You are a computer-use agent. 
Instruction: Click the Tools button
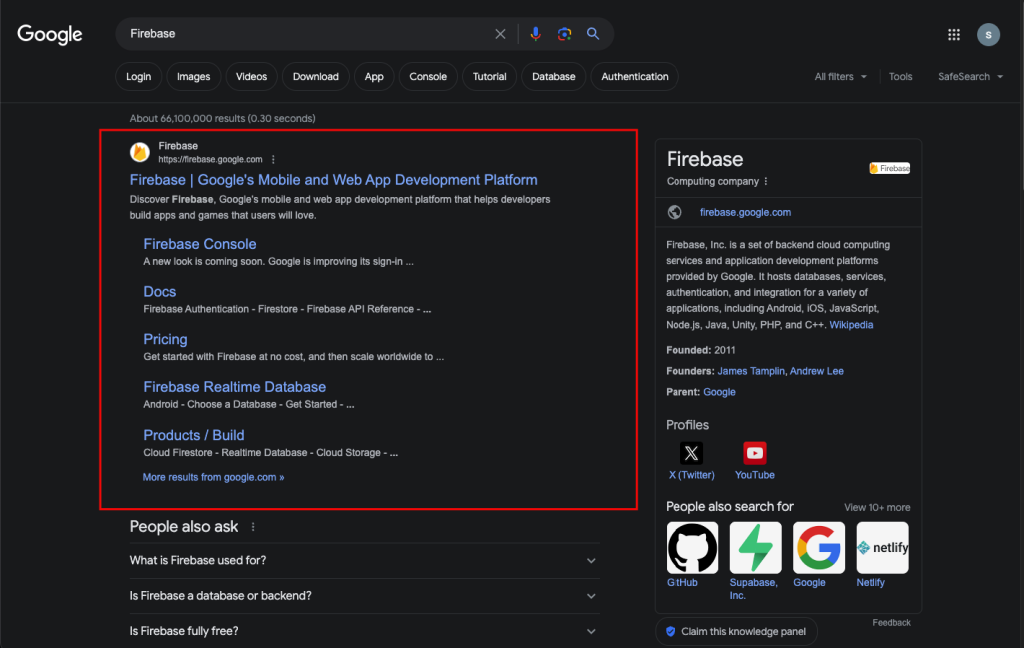(x=900, y=76)
